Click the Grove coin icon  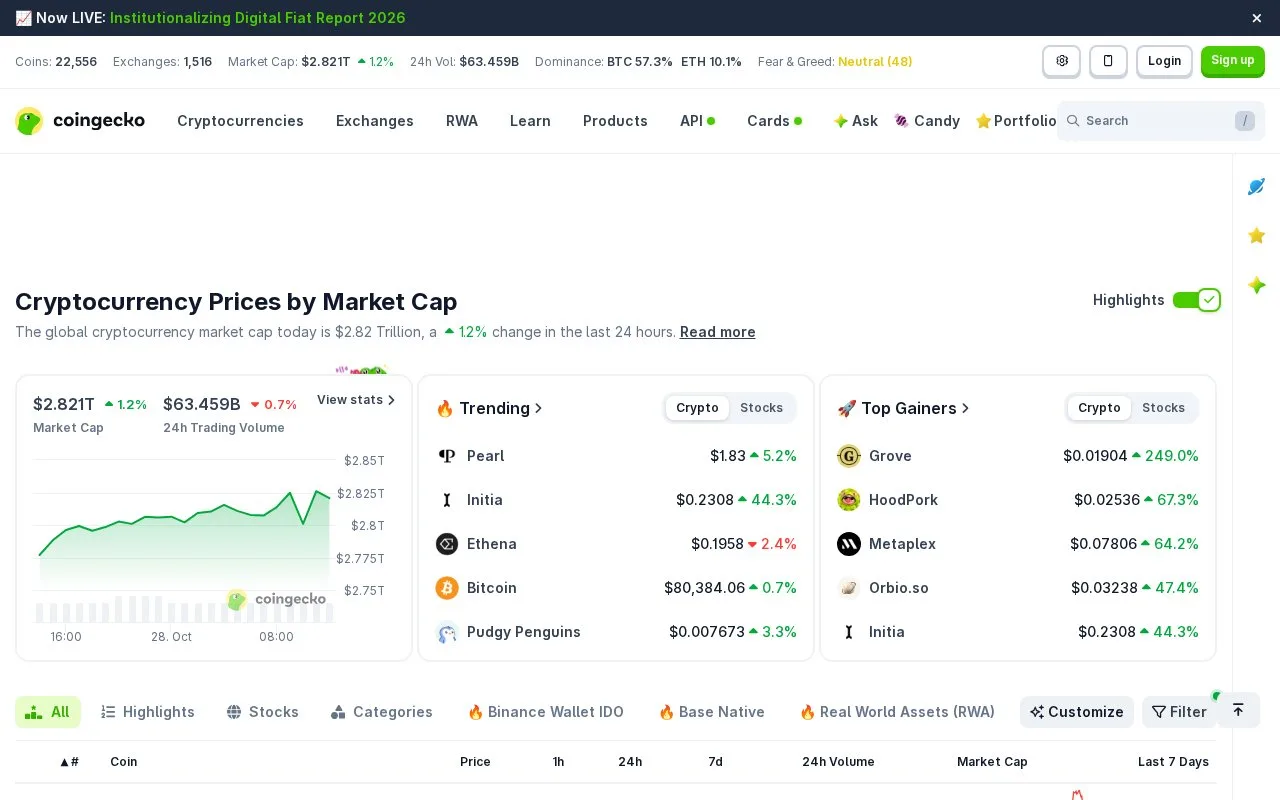[x=849, y=456]
